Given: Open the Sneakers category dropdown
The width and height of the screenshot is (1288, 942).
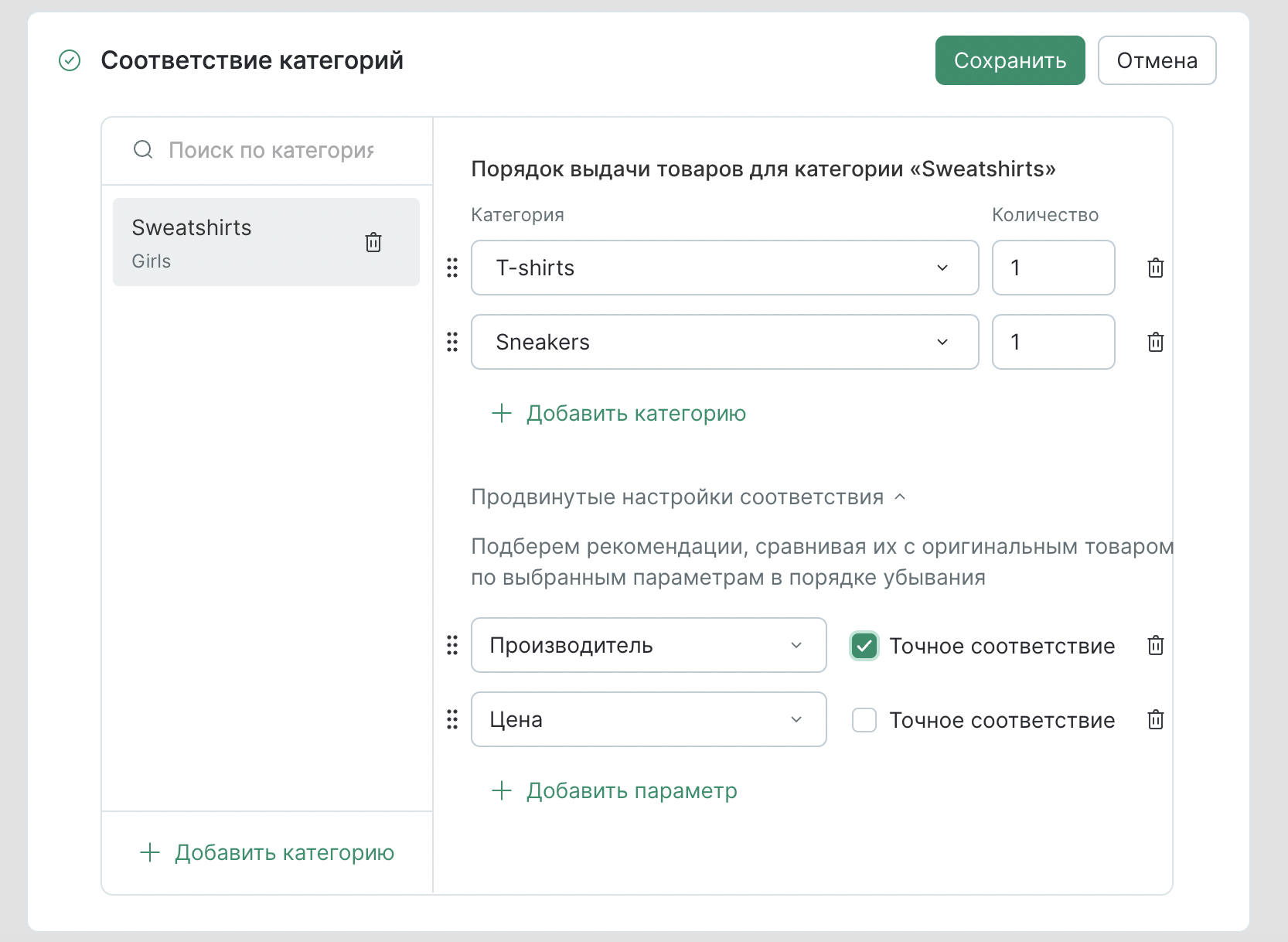Looking at the screenshot, I should coord(725,342).
